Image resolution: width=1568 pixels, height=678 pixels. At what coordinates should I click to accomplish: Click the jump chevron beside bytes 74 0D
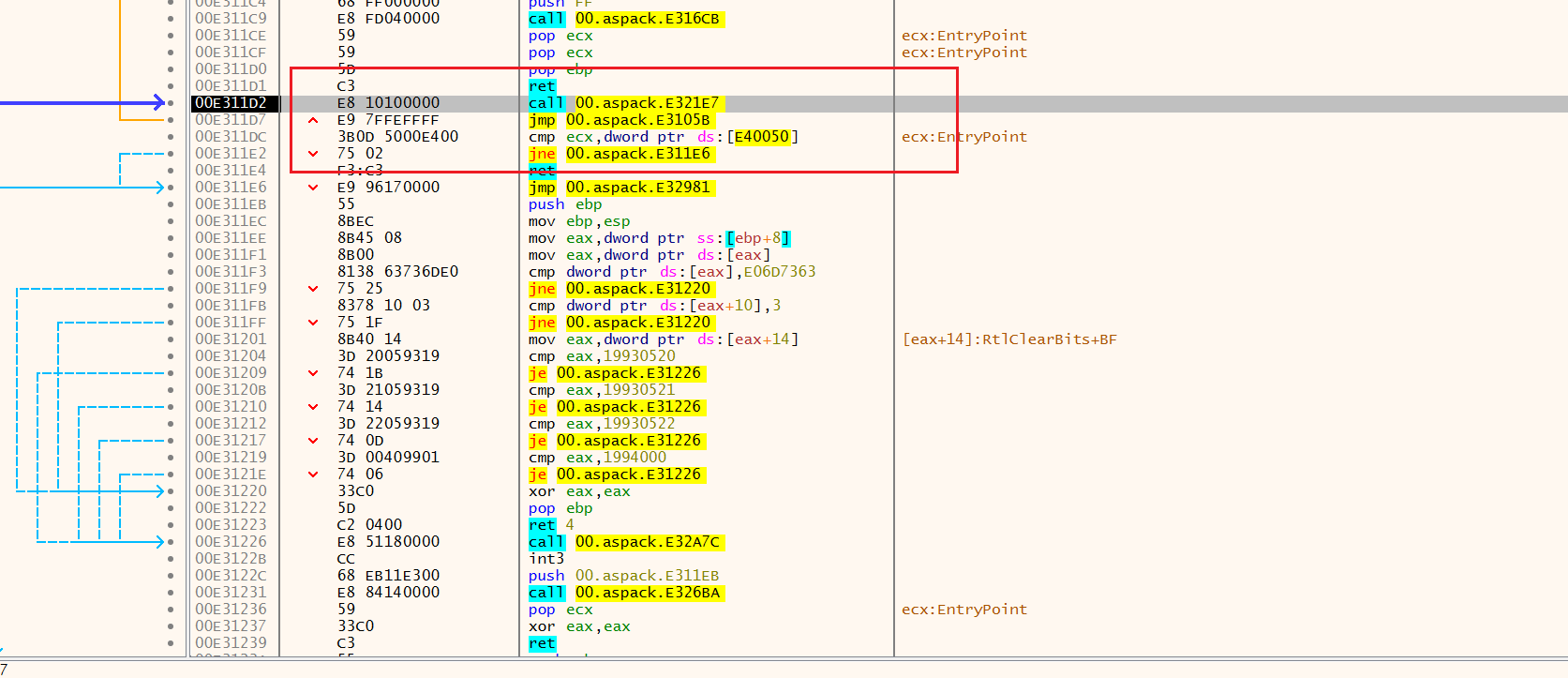[x=313, y=441]
